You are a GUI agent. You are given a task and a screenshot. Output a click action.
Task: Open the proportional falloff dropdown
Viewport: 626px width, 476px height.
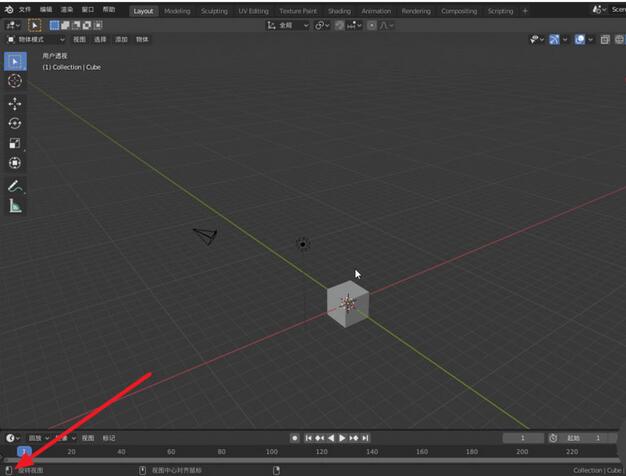[386, 26]
